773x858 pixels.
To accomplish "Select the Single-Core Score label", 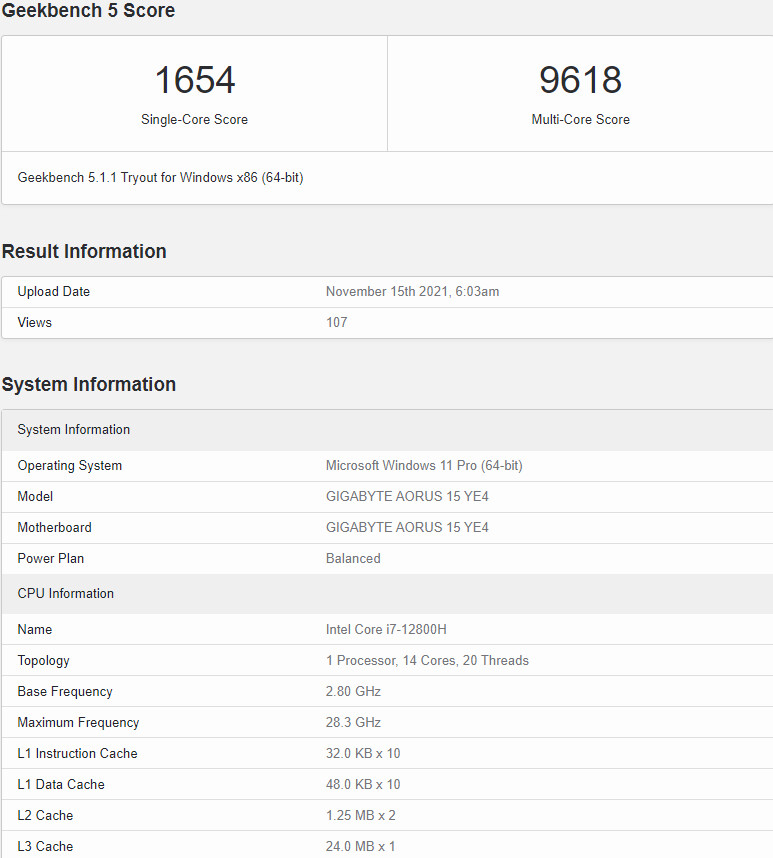I will [x=194, y=119].
